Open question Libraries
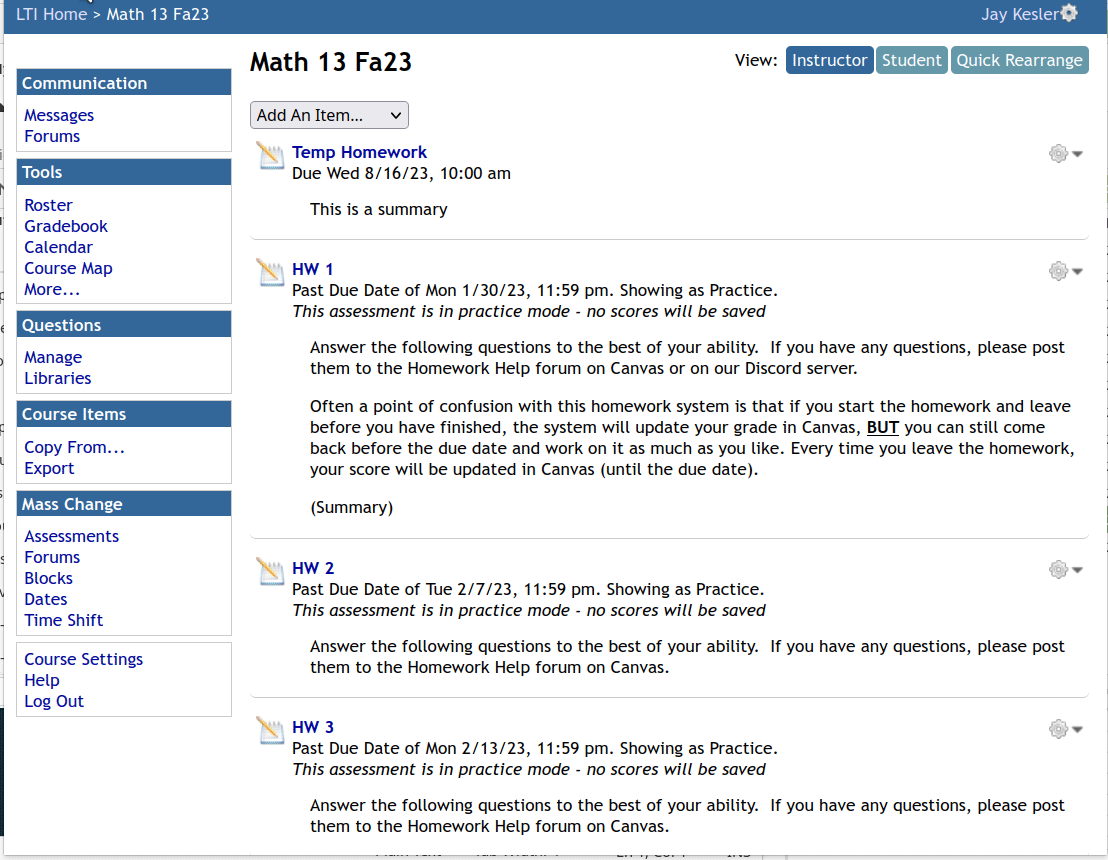 point(57,379)
